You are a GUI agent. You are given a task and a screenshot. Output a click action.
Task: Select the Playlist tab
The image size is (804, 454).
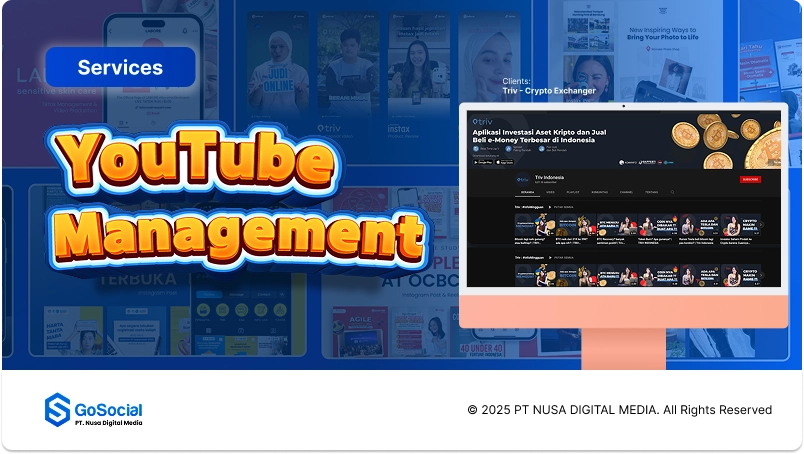tap(573, 191)
